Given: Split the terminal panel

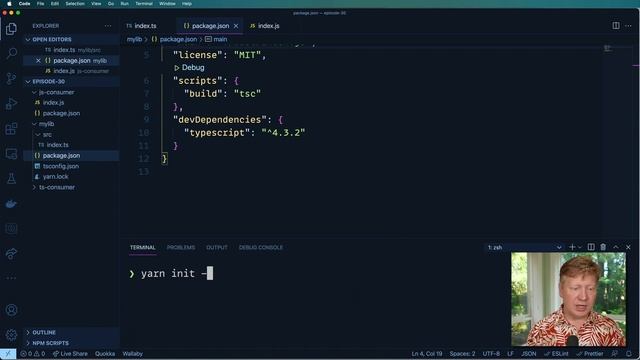Looking at the screenshot, I should click(x=591, y=247).
